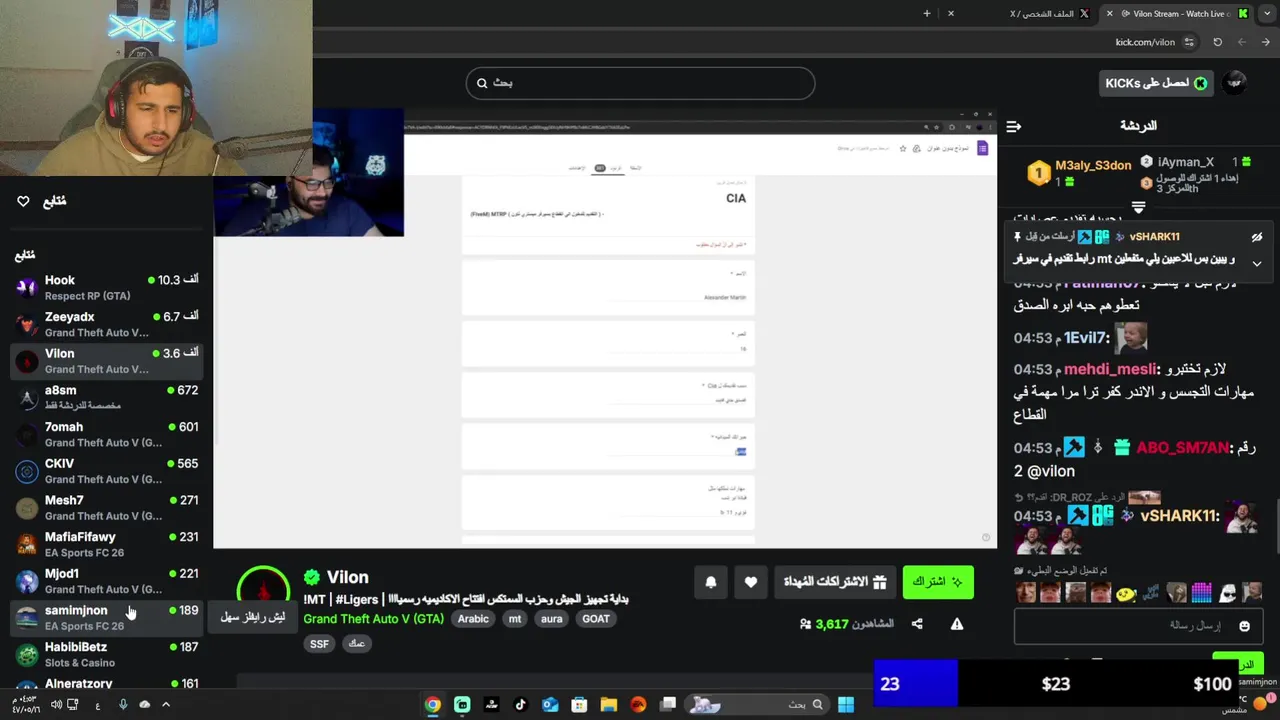Click username mehdi_mesli in chat
The width and height of the screenshot is (1280, 720).
tap(1111, 369)
